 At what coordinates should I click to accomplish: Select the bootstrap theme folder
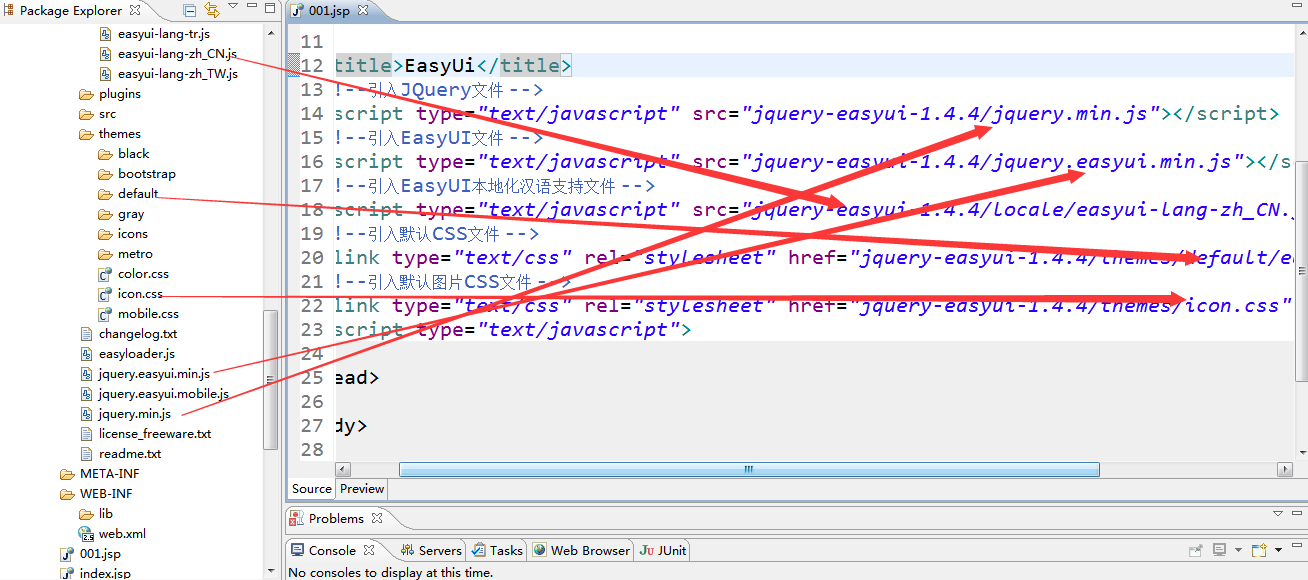point(137,173)
